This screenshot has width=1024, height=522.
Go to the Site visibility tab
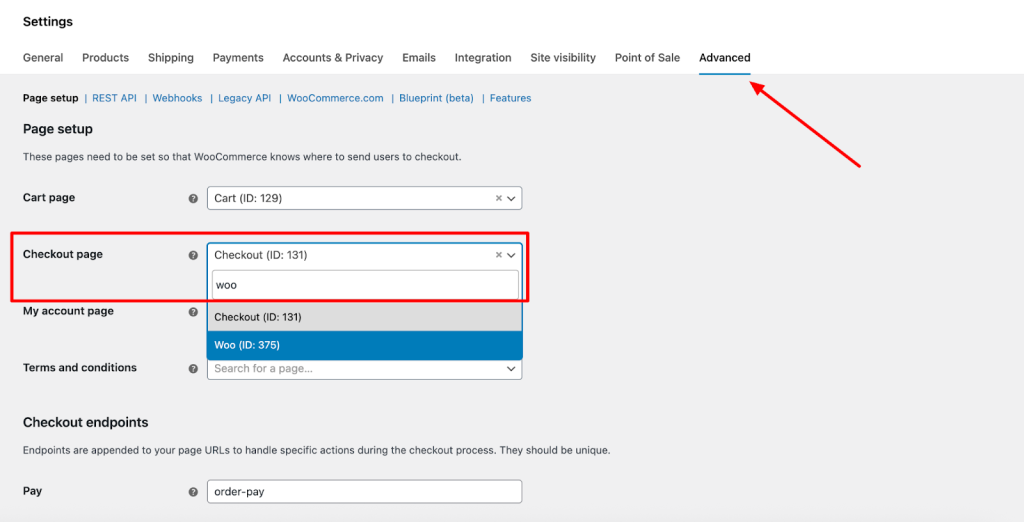click(x=563, y=58)
